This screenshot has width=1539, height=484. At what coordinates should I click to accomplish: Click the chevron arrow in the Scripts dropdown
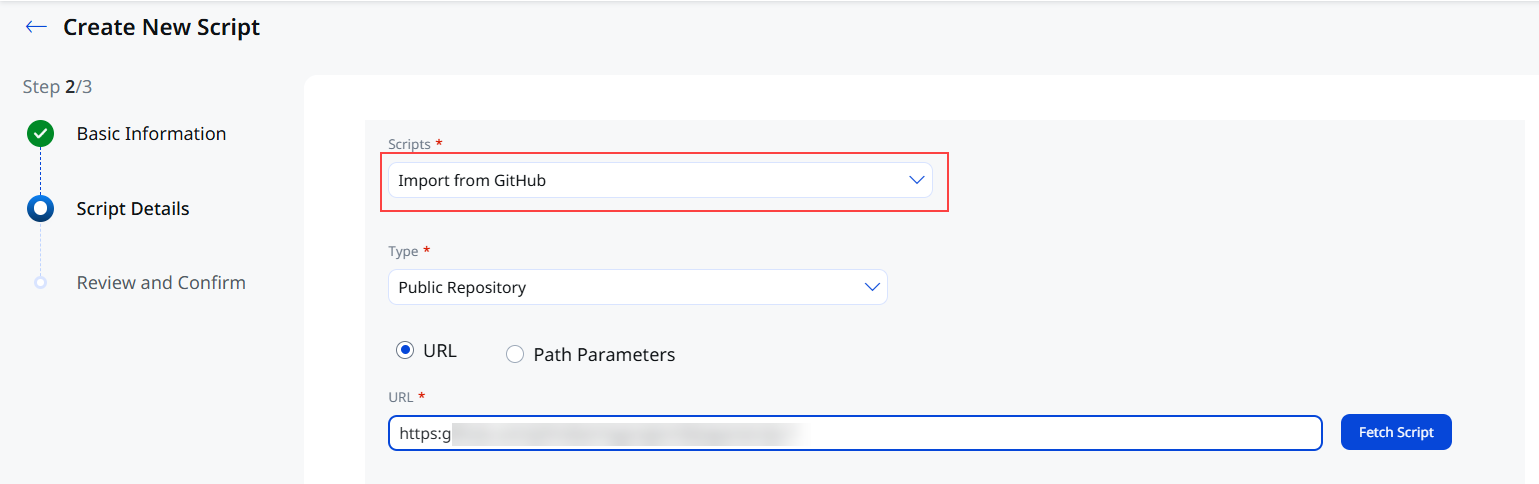[x=916, y=180]
